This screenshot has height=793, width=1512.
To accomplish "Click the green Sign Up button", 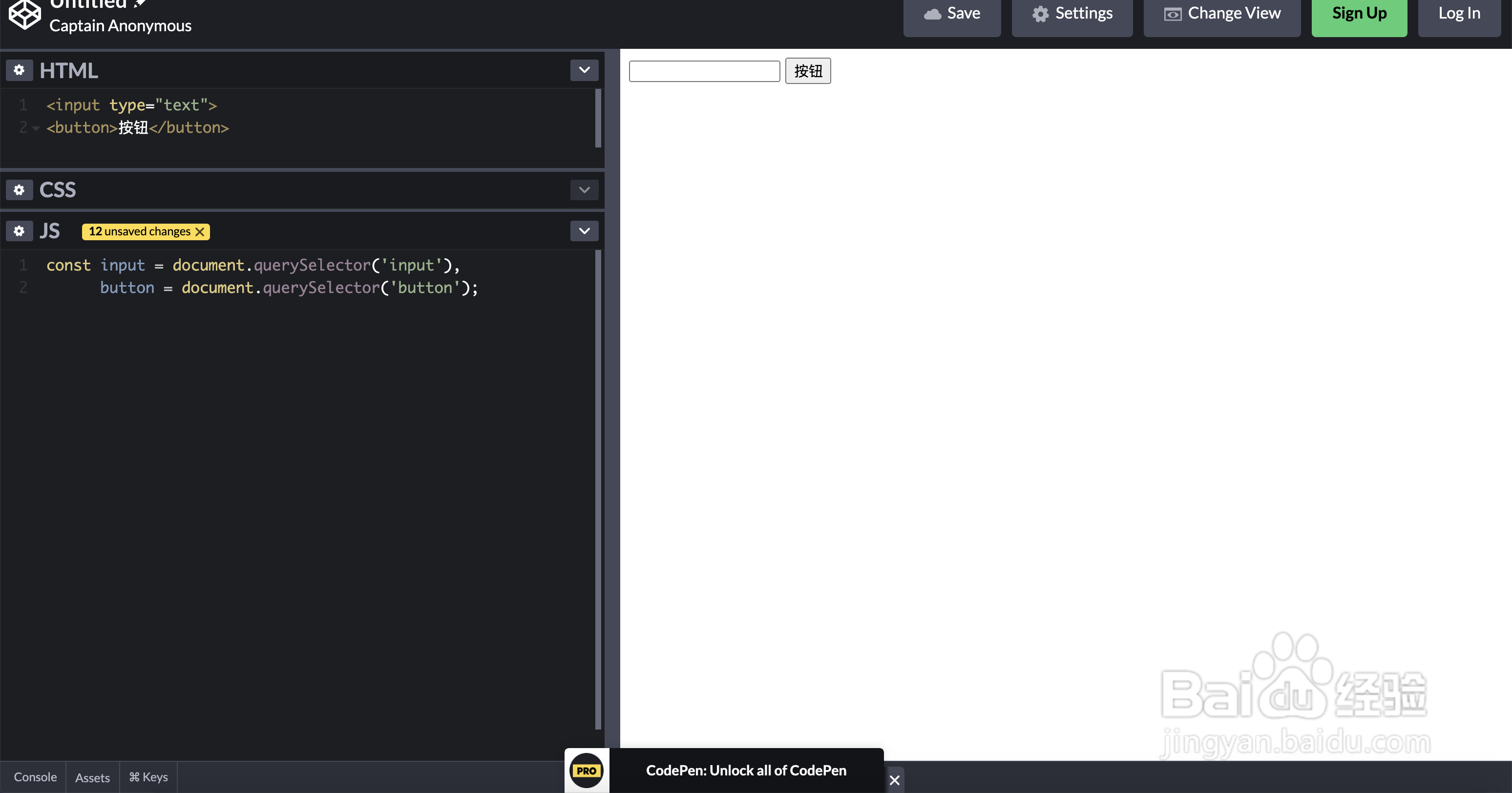I will pos(1359,14).
